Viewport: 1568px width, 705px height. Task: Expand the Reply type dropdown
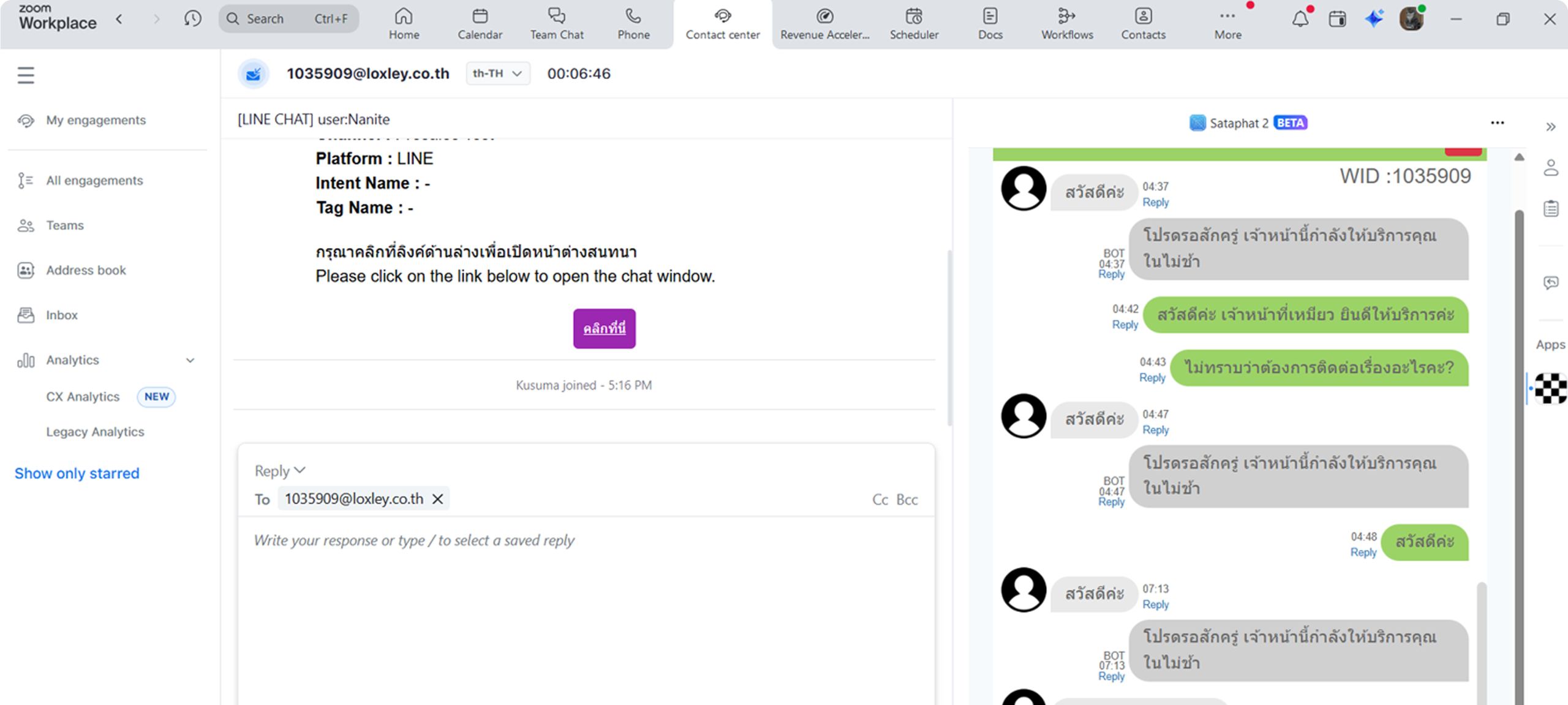coord(279,470)
